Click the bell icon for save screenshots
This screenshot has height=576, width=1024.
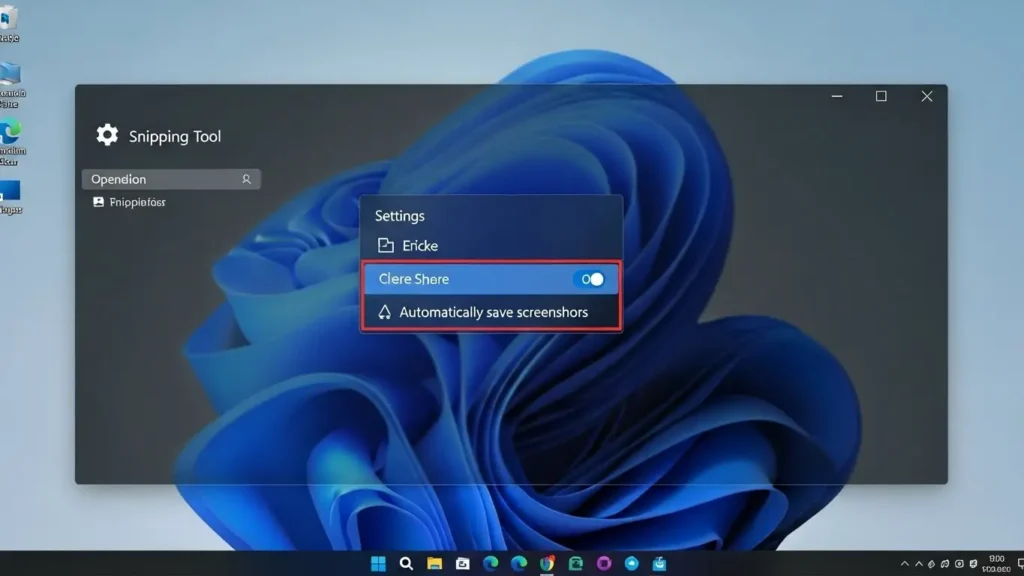pos(385,312)
